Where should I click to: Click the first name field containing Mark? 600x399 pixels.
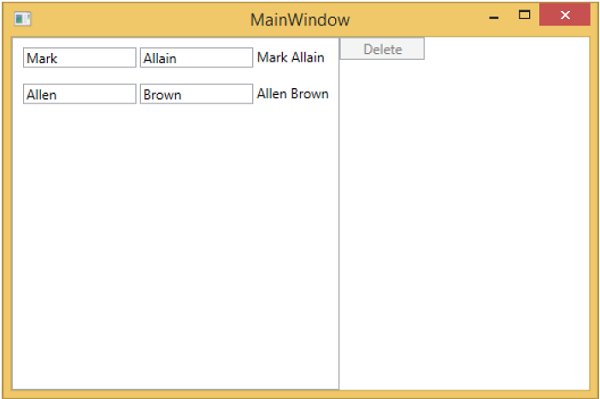80,58
